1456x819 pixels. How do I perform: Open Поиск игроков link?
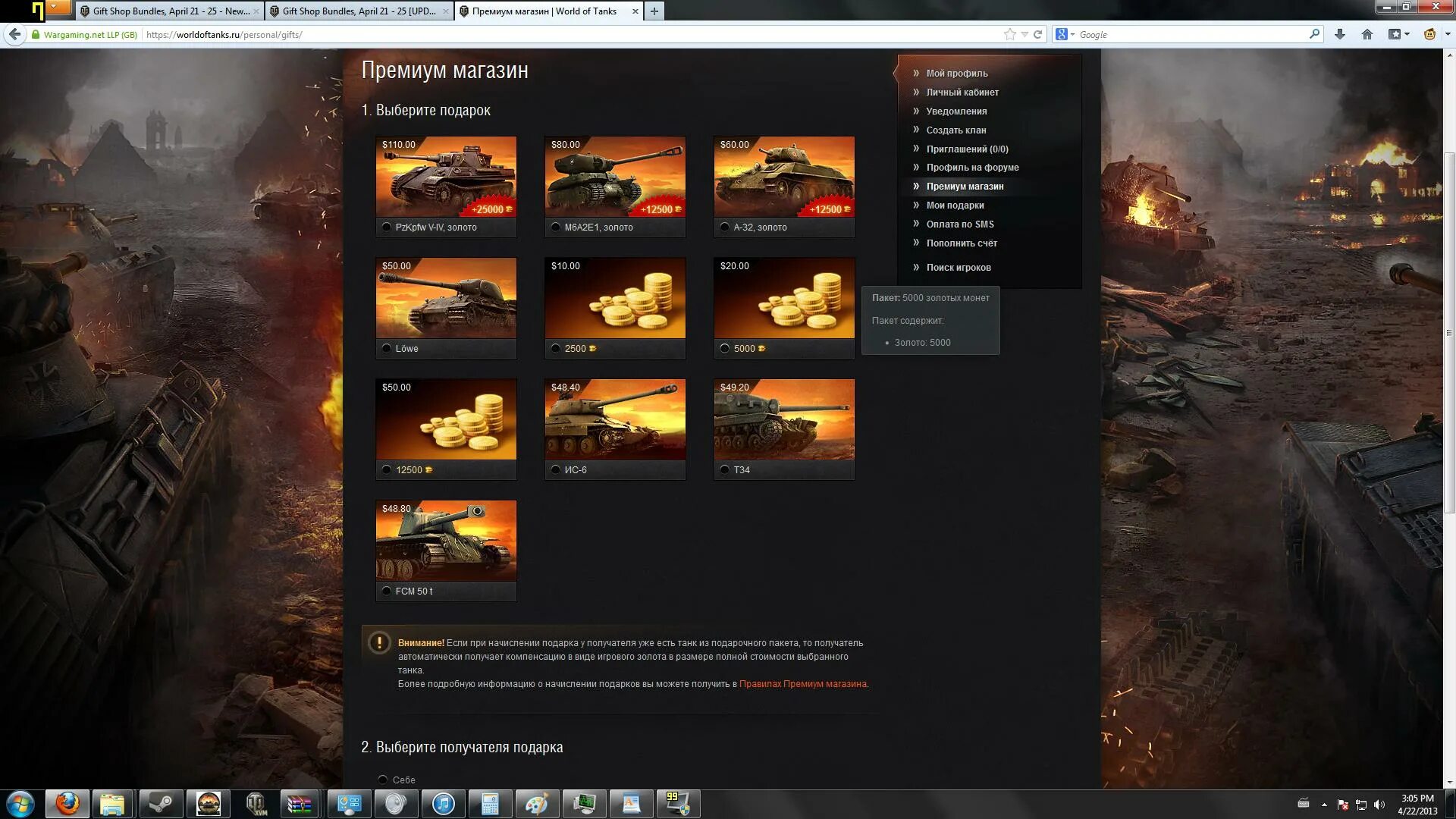tap(959, 268)
